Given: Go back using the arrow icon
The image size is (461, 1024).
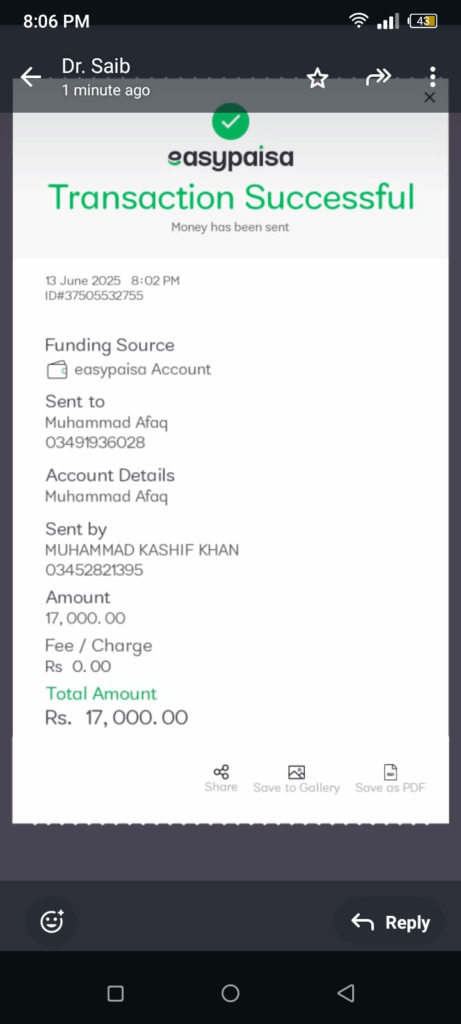Looking at the screenshot, I should point(31,77).
